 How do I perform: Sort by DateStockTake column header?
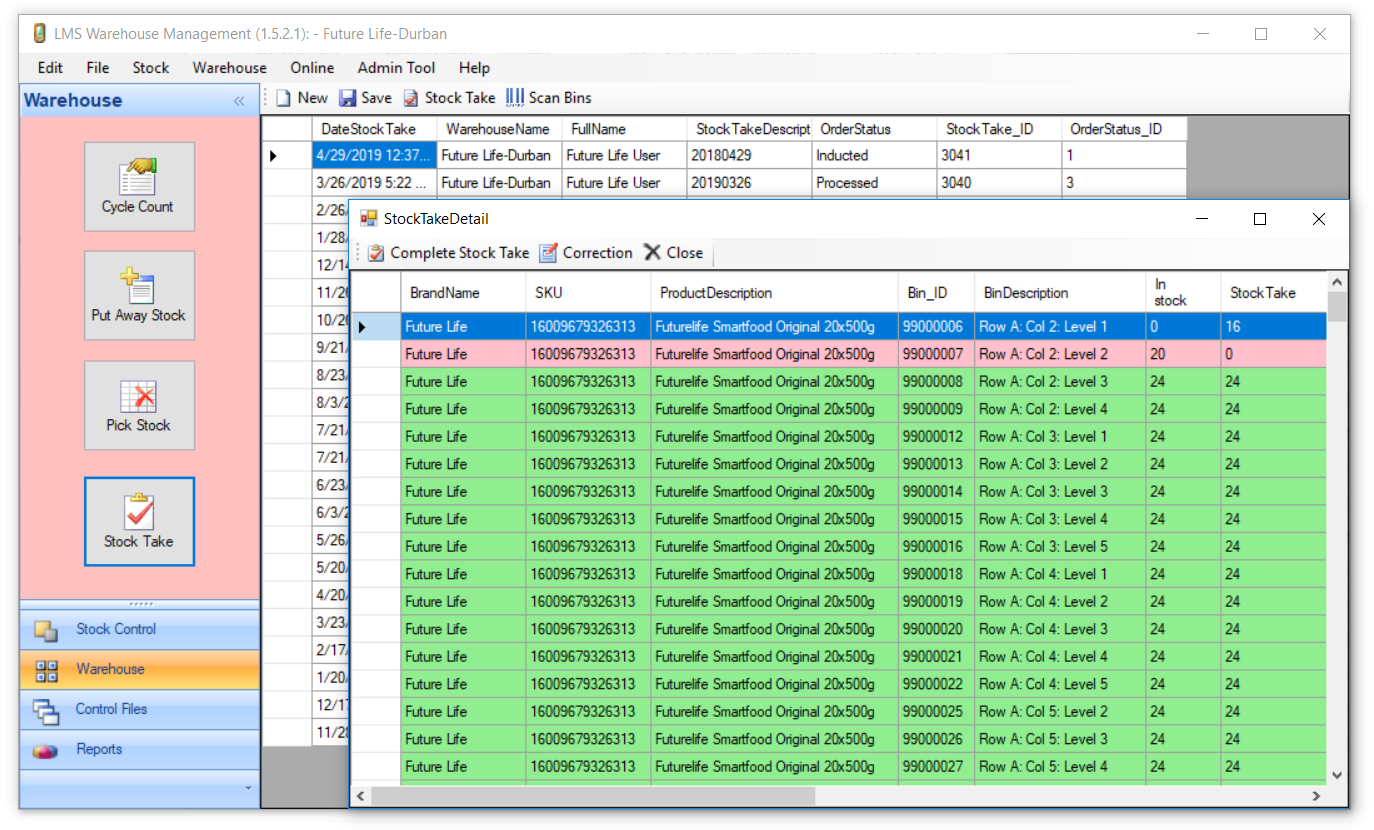[374, 129]
